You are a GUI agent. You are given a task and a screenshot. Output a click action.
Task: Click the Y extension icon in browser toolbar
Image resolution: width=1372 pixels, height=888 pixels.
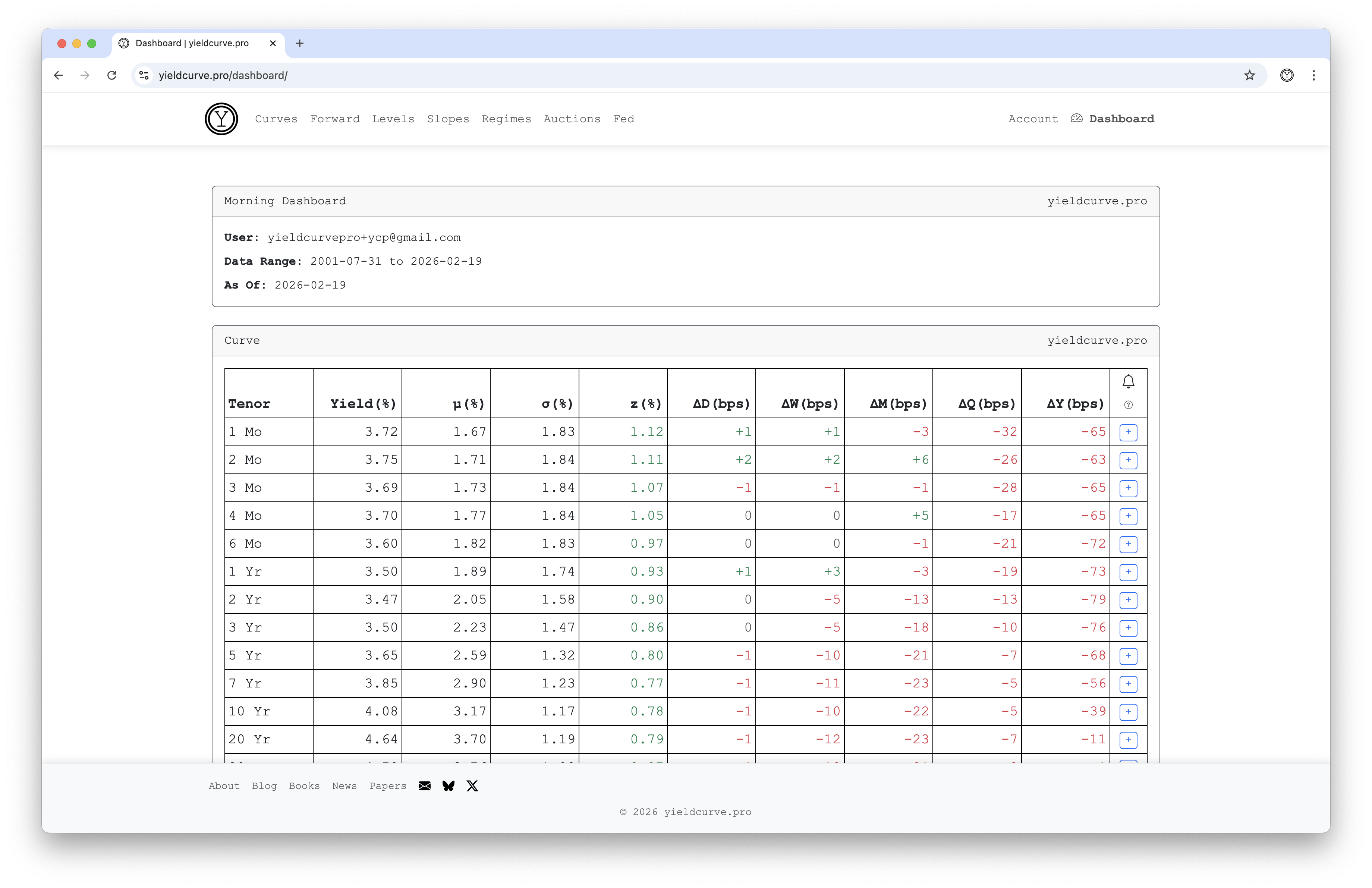click(x=1287, y=75)
